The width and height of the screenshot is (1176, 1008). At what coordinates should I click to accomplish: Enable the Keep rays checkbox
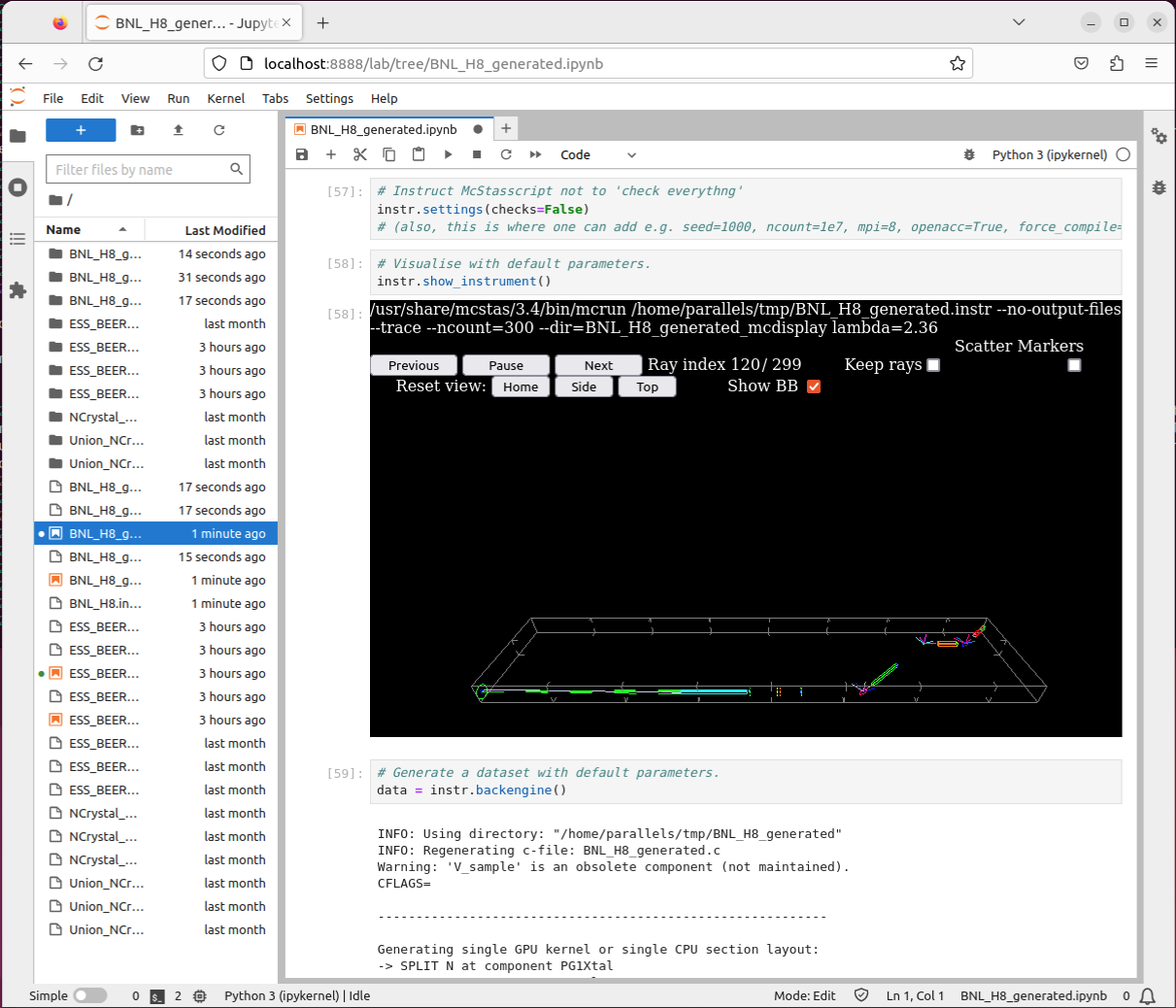(933, 365)
